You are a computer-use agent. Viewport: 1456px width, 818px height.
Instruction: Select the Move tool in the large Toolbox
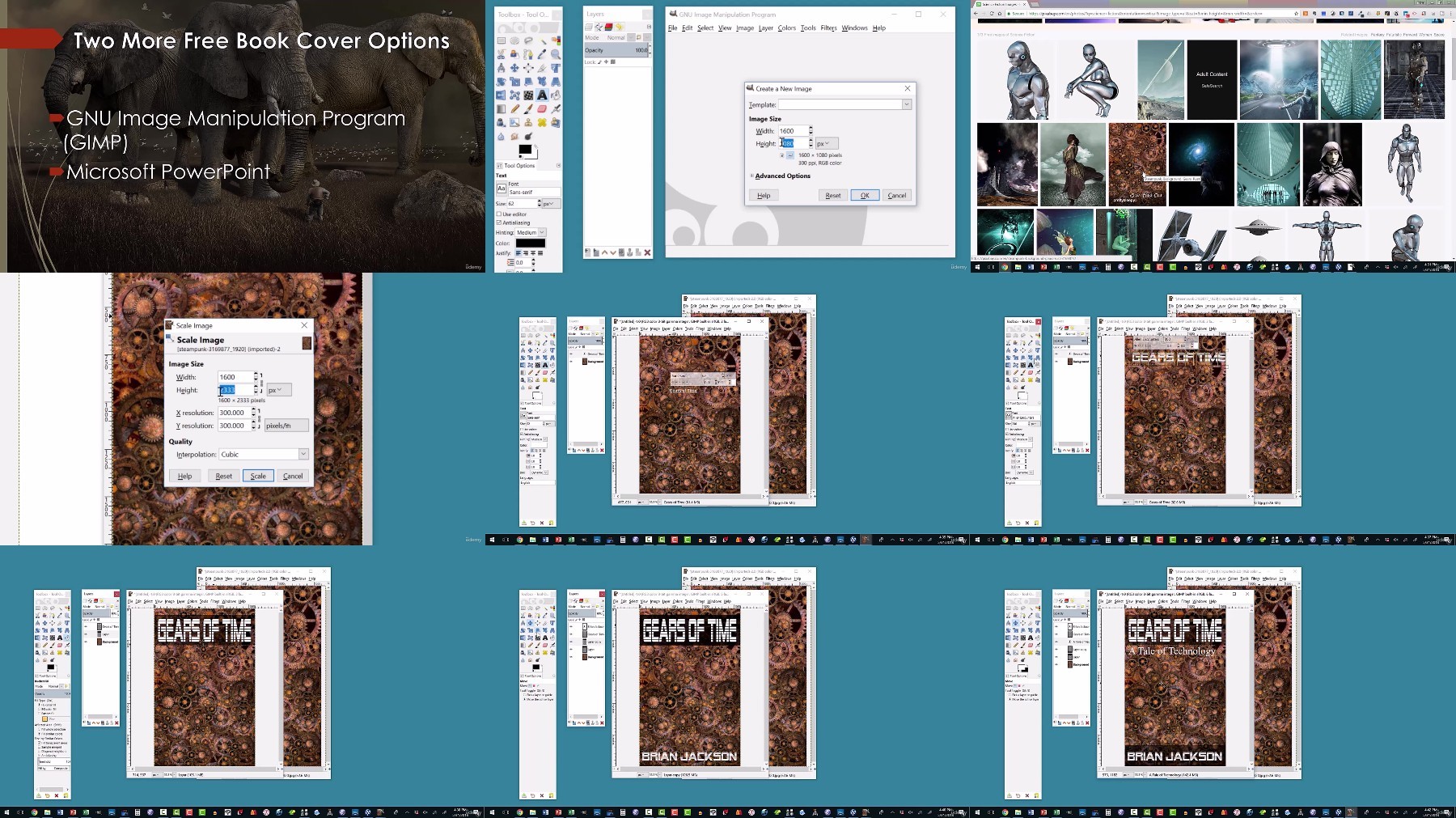[514, 68]
